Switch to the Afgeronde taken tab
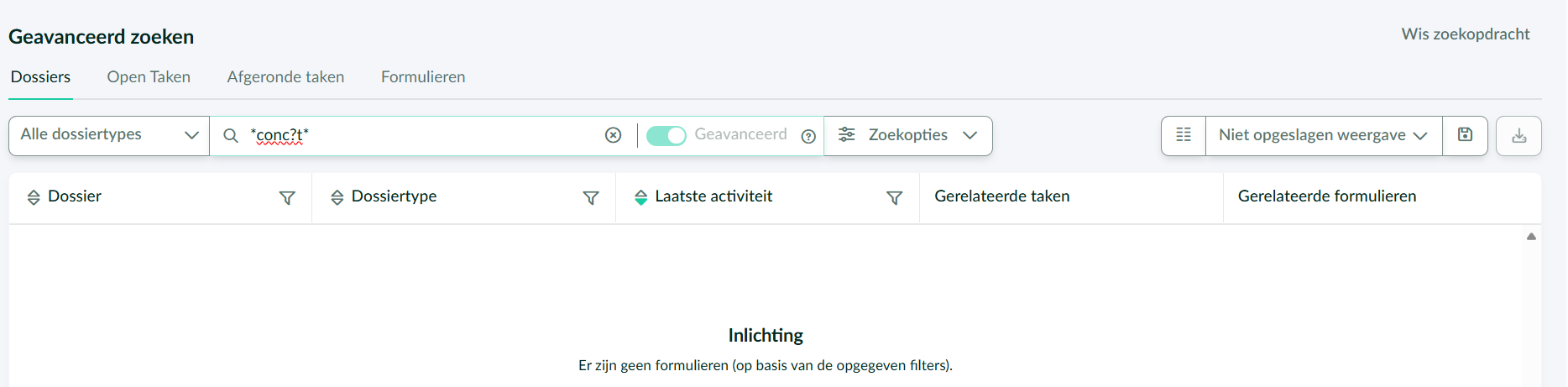This screenshot has height=387, width=1568. coord(285,77)
